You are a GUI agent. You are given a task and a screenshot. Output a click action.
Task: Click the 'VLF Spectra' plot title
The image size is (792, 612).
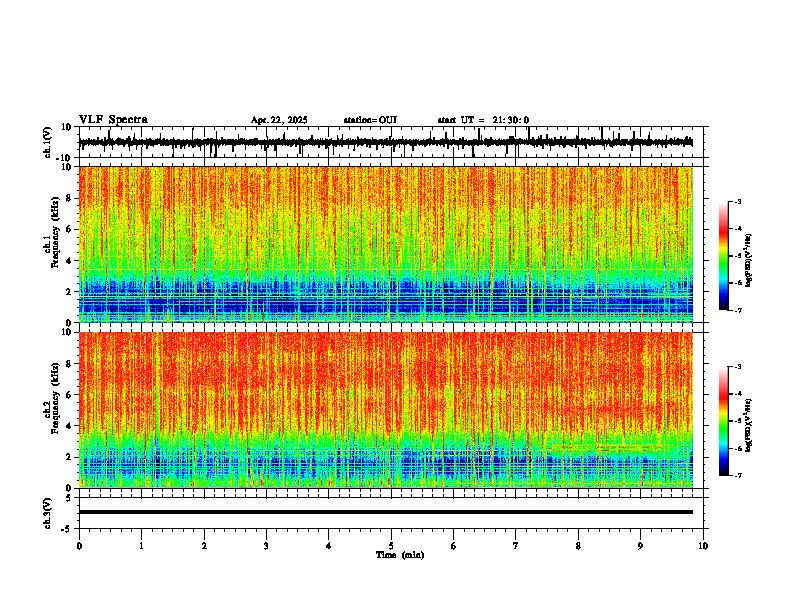coord(113,120)
